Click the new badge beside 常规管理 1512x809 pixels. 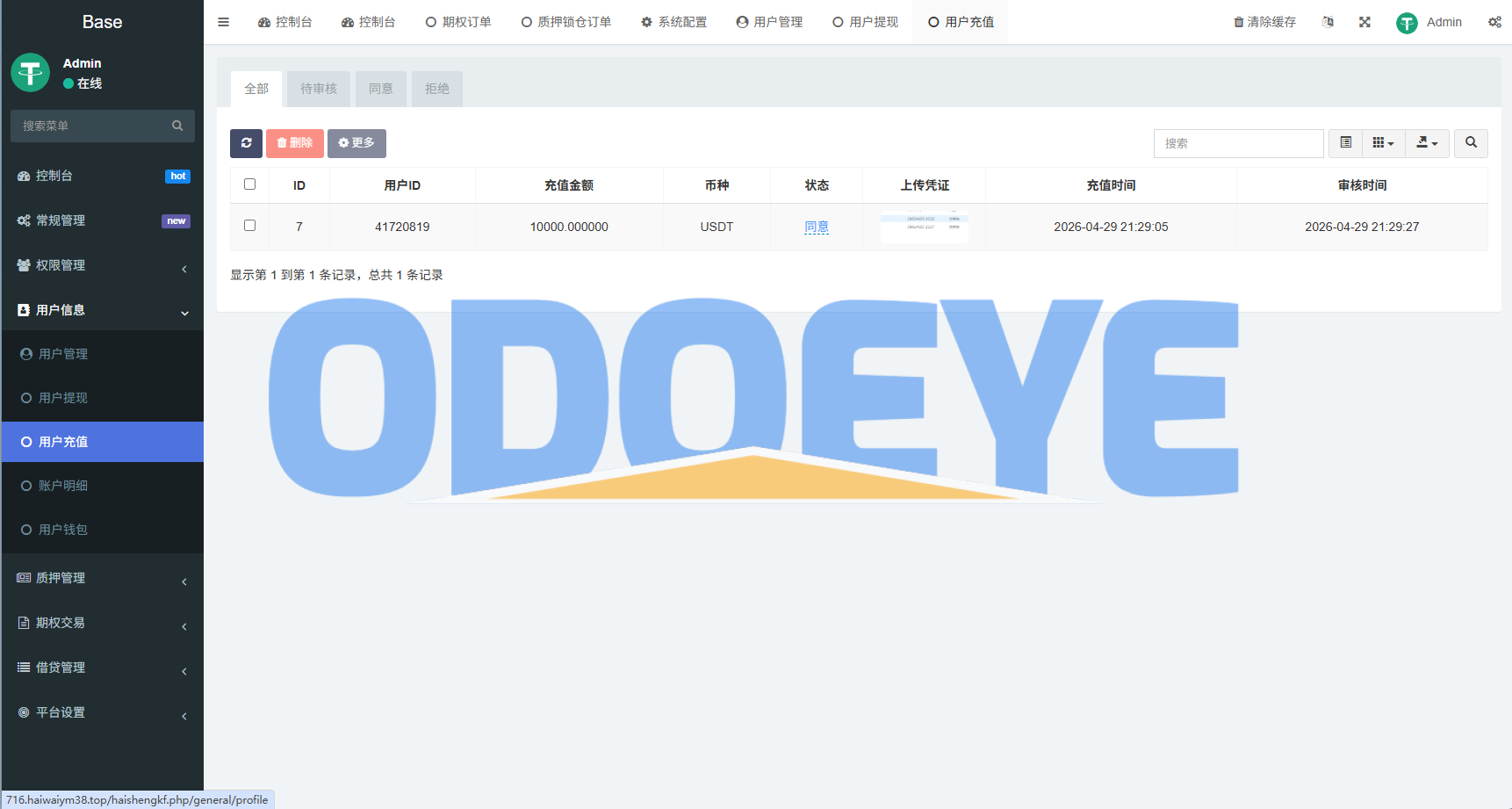tap(176, 221)
